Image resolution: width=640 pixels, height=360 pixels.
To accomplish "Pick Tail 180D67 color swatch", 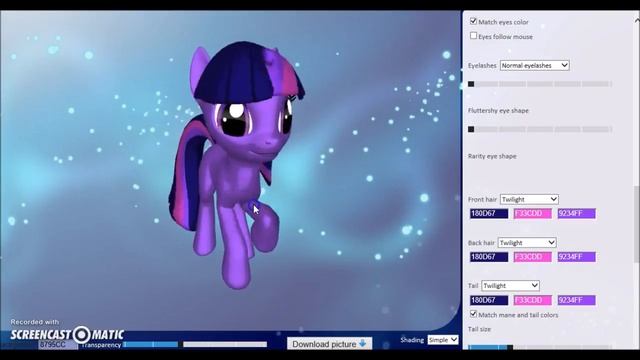I will pos(489,300).
